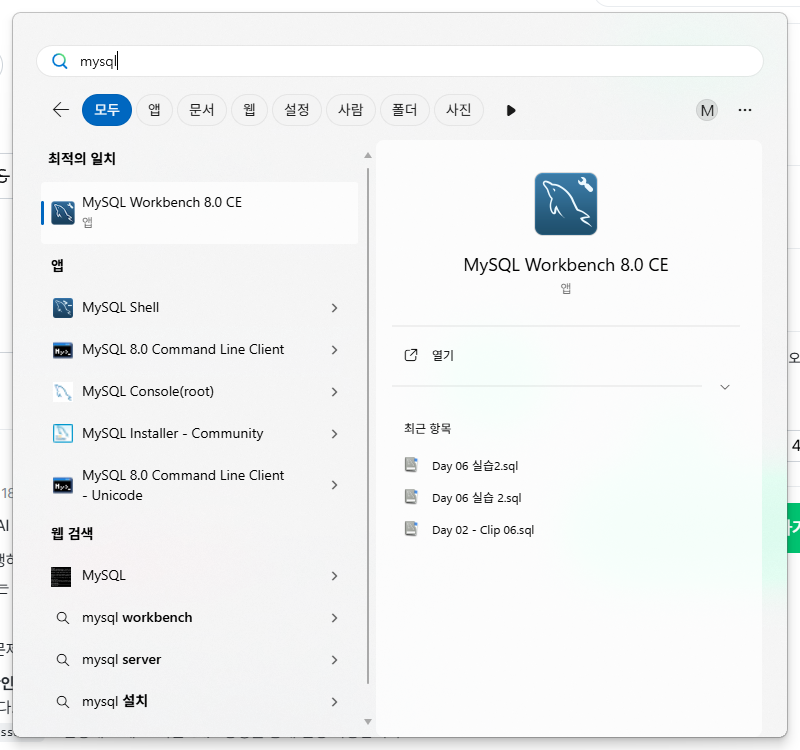Open MySQL Installer - Community result

199,433
